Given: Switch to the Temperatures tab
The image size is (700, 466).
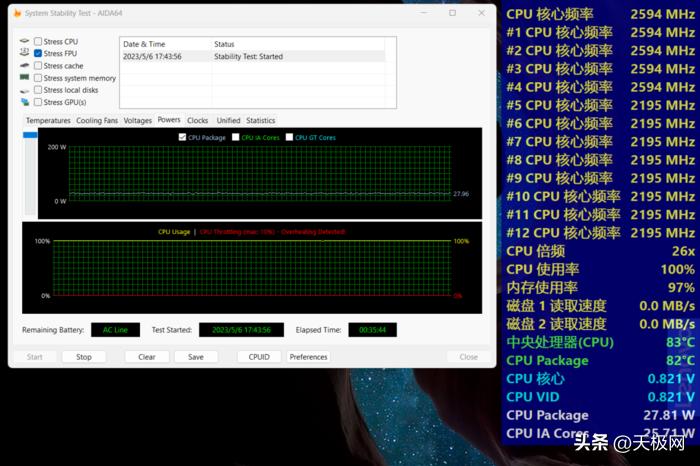Looking at the screenshot, I should pos(48,121).
